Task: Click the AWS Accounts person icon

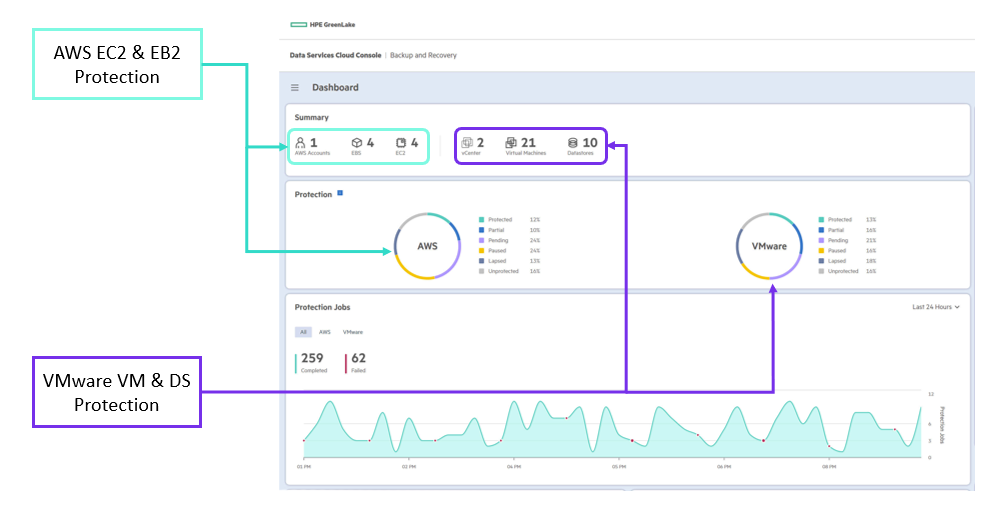Action: click(x=300, y=143)
